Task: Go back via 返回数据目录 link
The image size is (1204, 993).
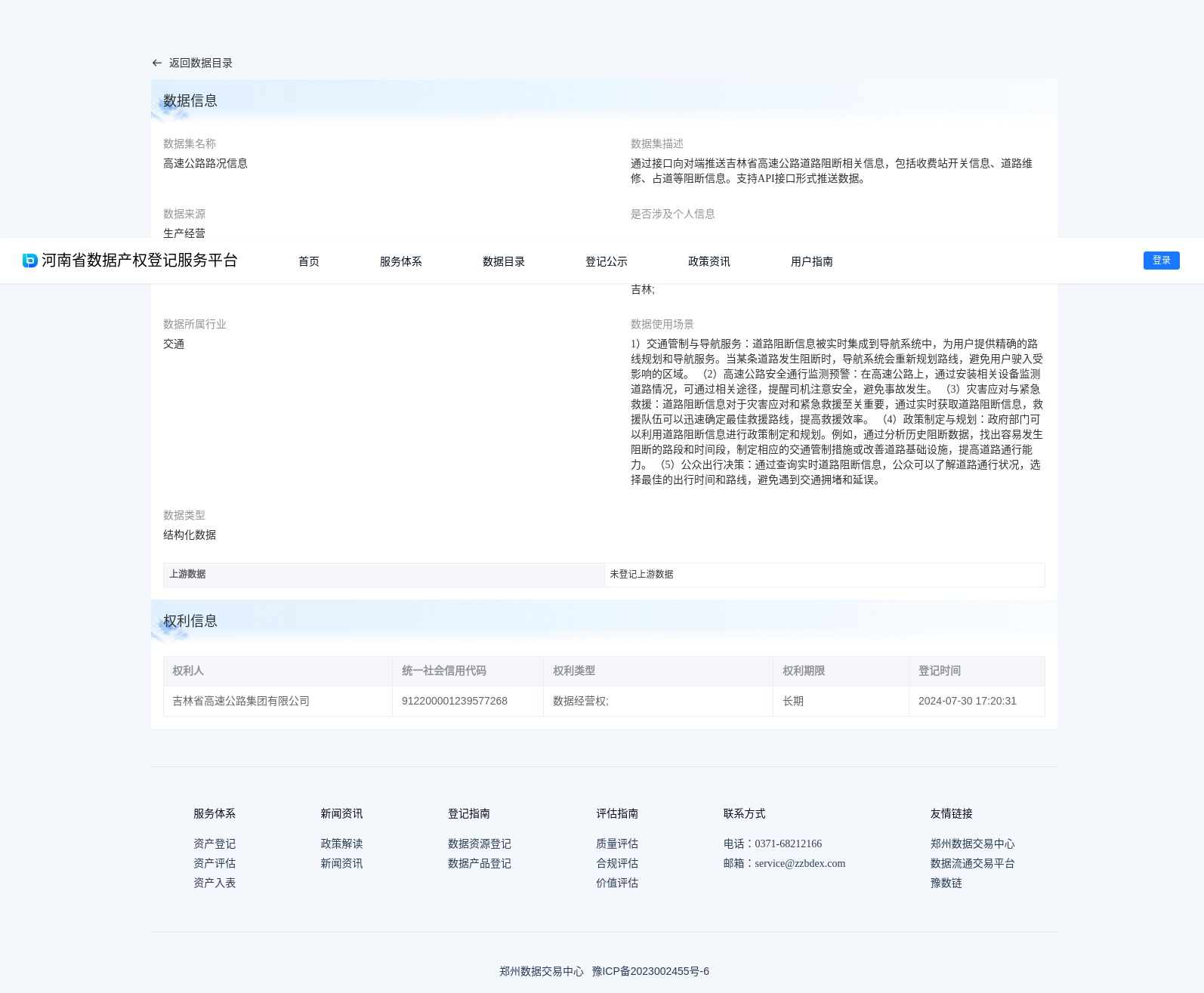Action: click(200, 63)
